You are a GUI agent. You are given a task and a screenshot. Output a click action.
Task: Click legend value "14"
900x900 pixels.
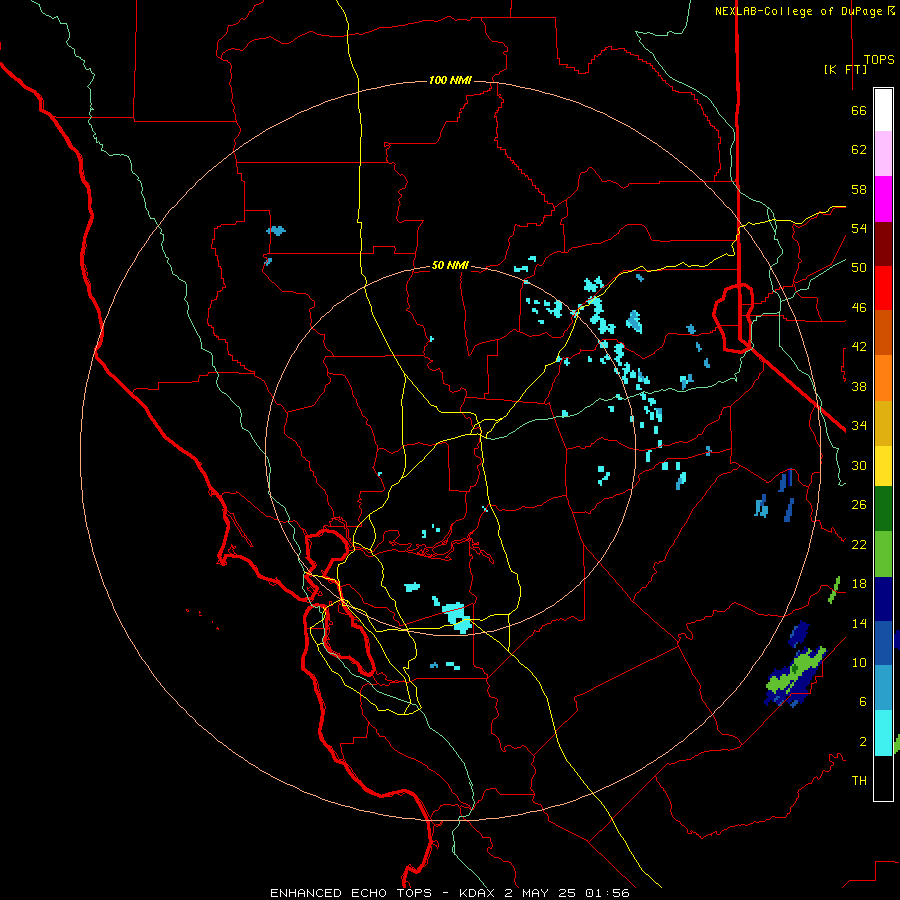859,623
